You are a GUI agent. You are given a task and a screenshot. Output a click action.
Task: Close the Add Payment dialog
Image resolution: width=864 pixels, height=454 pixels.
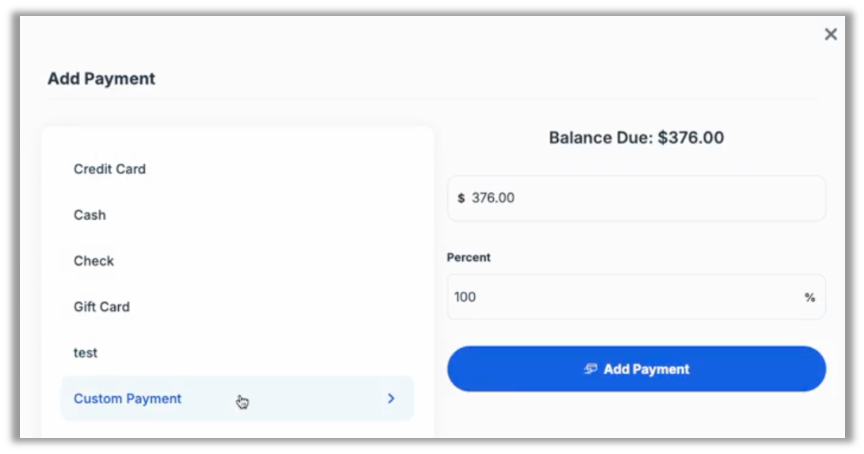pyautogui.click(x=830, y=35)
